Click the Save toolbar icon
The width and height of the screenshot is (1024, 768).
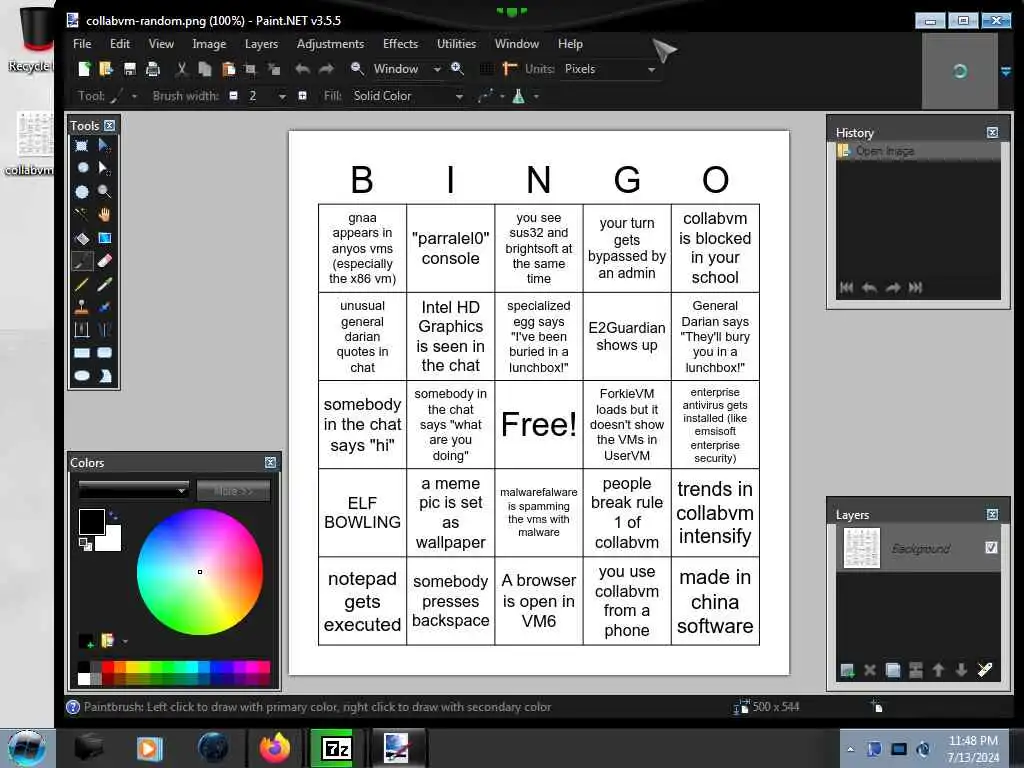(129, 69)
